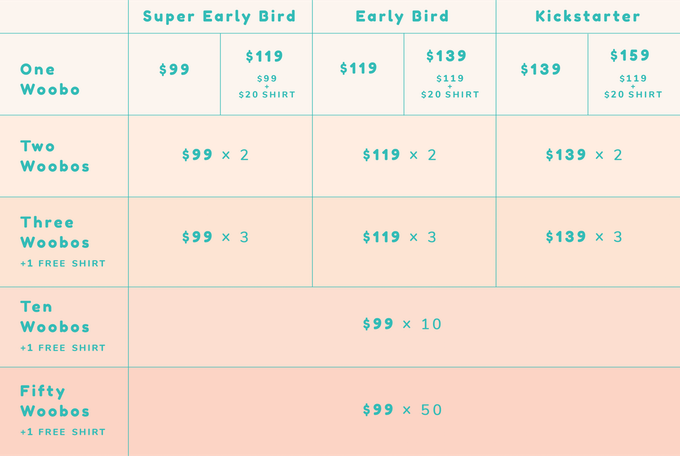
Task: Click the Kickstarter one-Woobo $139 price
Action: (x=541, y=70)
